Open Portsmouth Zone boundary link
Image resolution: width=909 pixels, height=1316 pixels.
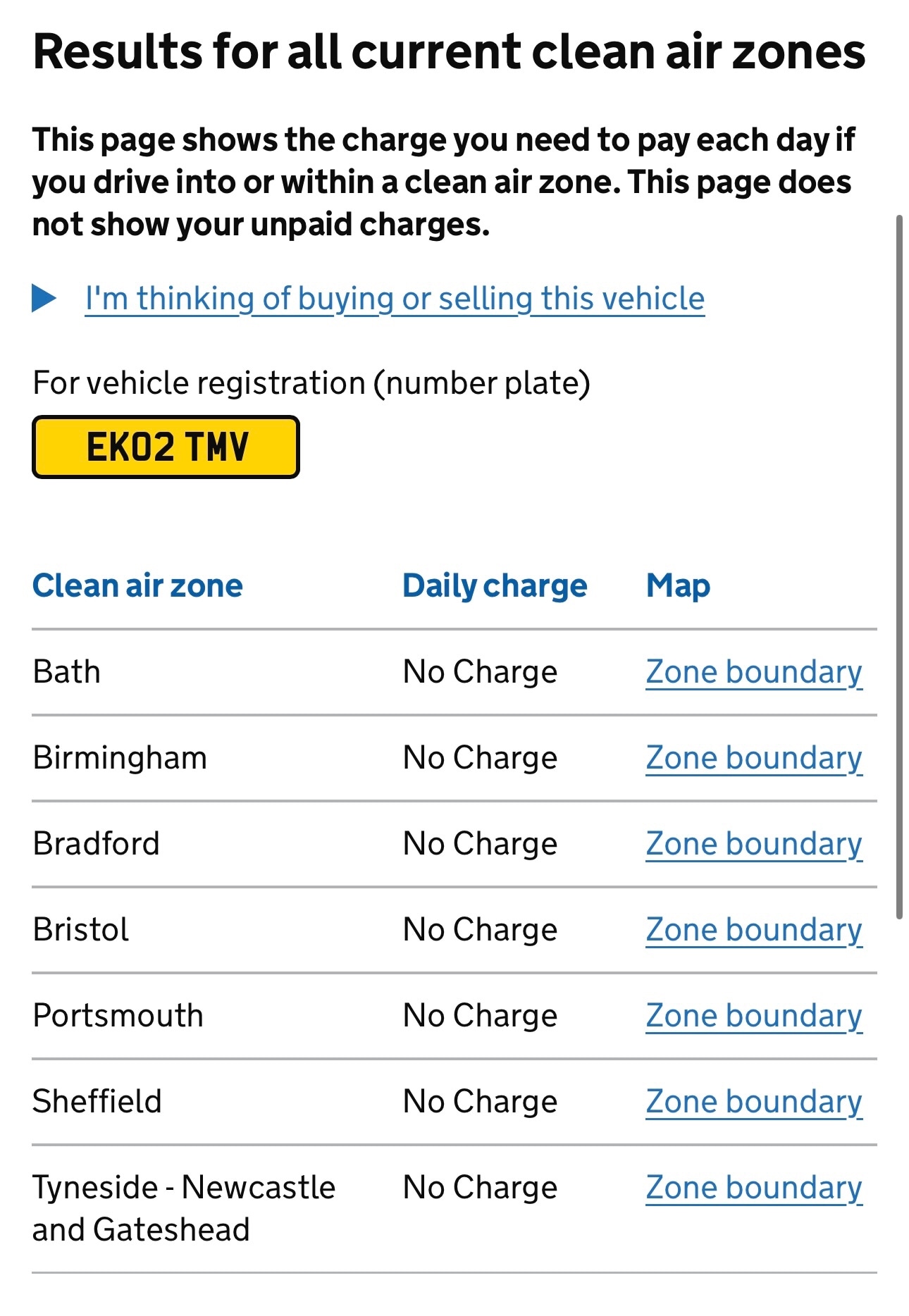click(753, 1016)
